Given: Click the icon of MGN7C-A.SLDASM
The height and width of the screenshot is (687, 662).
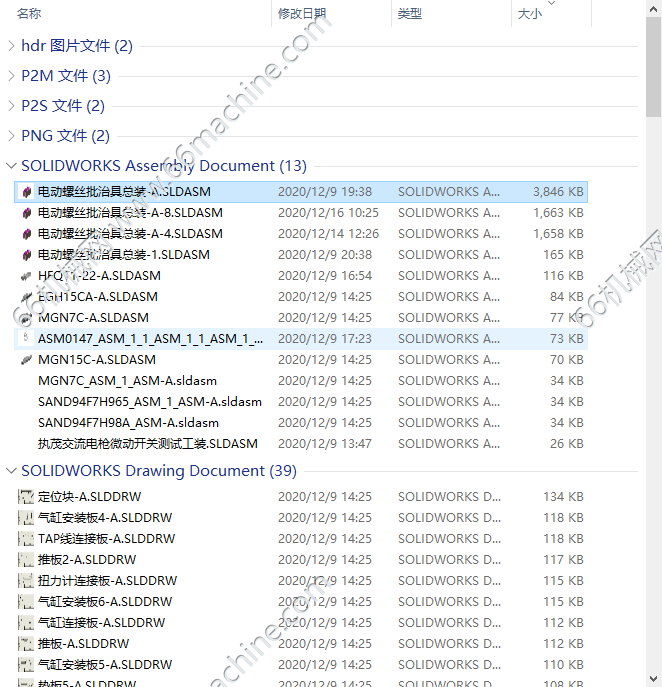Looking at the screenshot, I should pyautogui.click(x=26, y=319).
